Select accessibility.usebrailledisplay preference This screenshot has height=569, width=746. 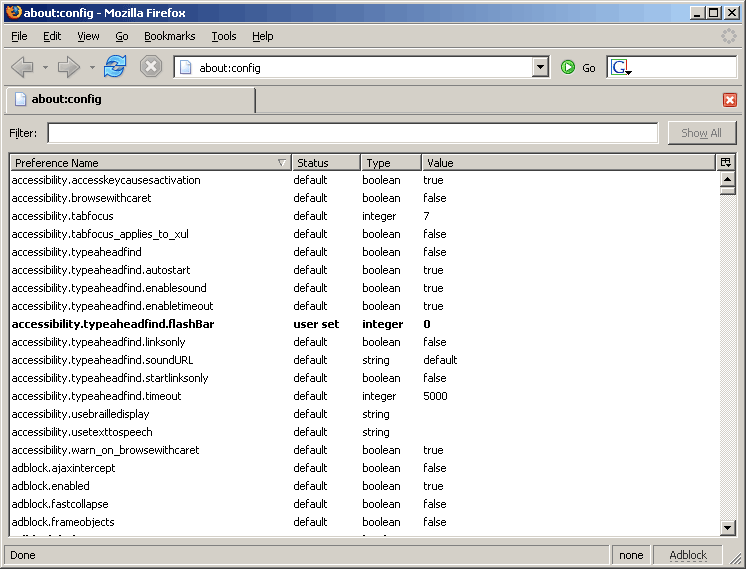click(x=364, y=414)
